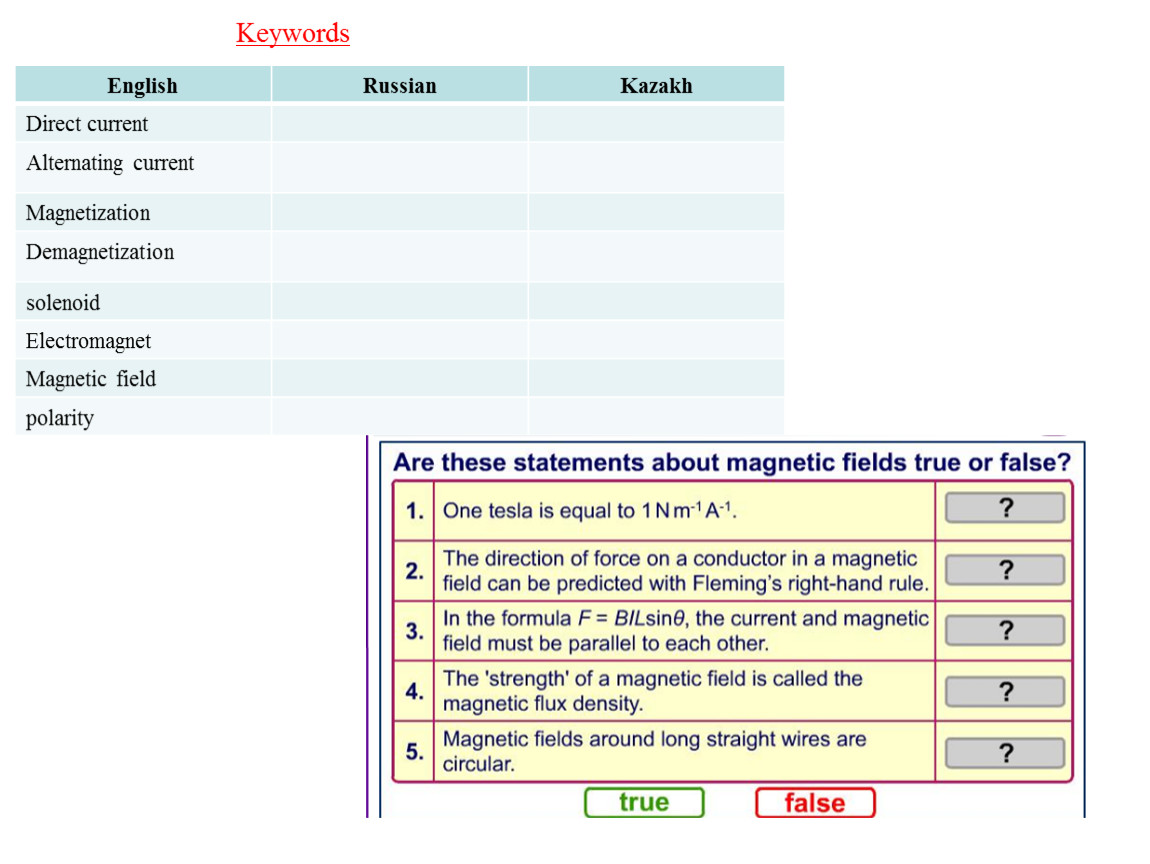Click the Kazakh cell for Demagnetization
The height and width of the screenshot is (864, 1150).
point(656,257)
